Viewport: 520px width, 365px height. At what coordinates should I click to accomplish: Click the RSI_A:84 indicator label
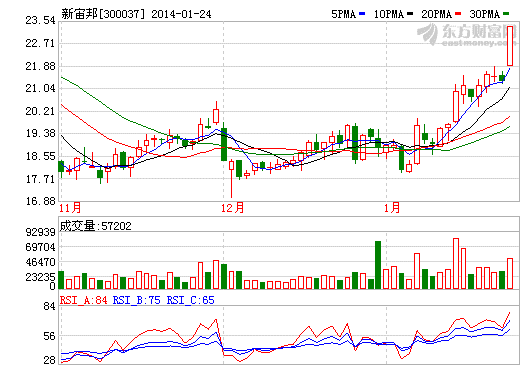click(x=84, y=300)
